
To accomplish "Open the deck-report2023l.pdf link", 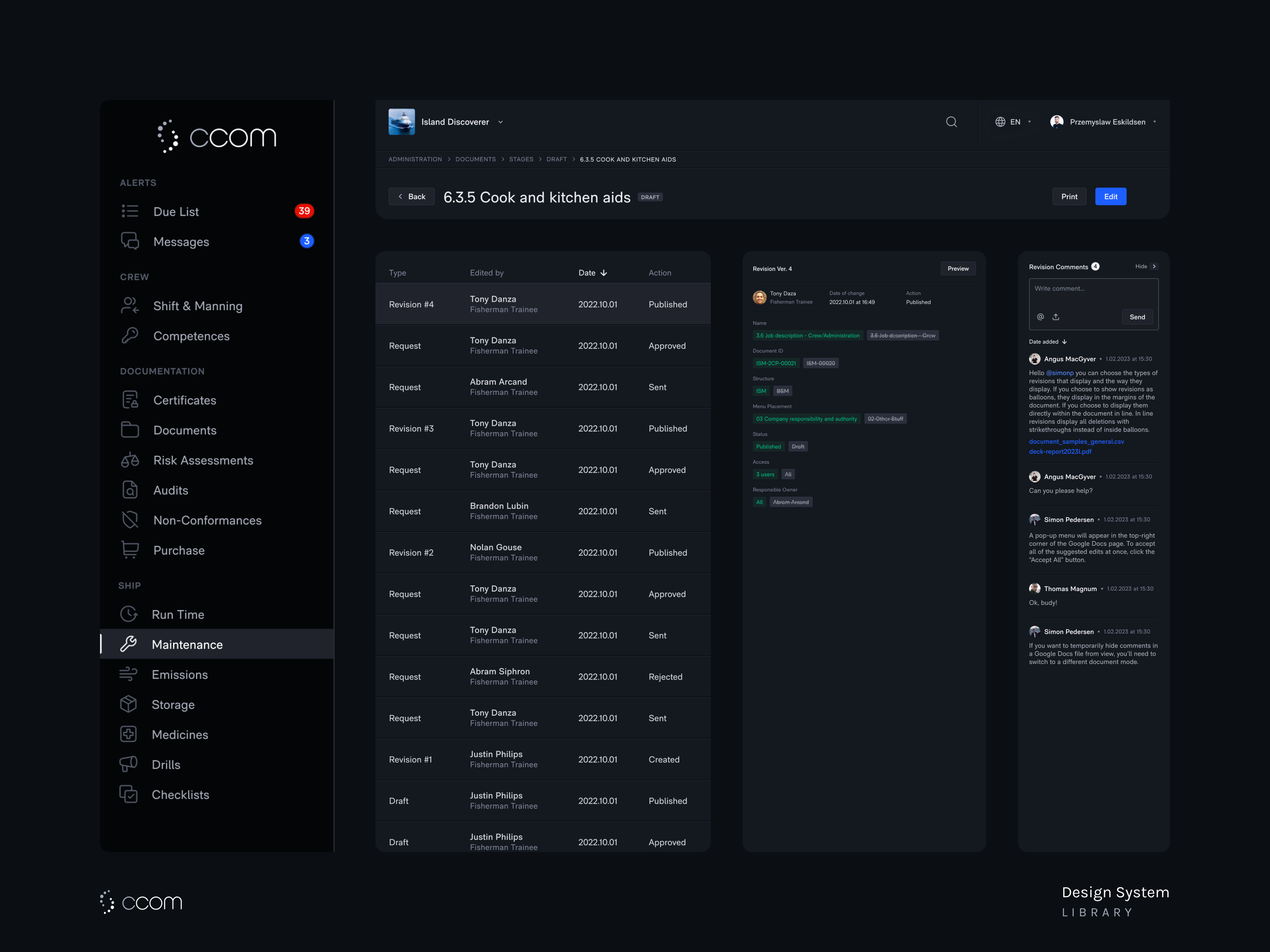I will [1060, 452].
